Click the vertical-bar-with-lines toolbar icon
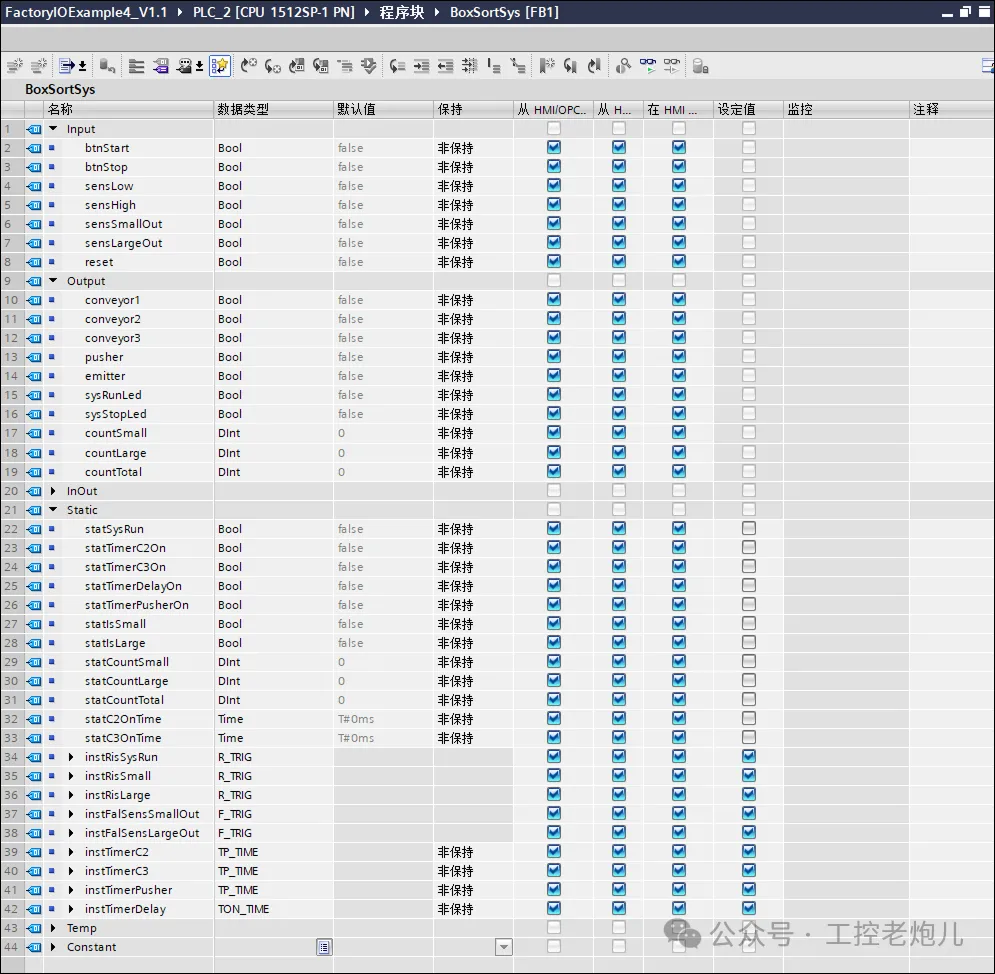Image resolution: width=995 pixels, height=974 pixels. (x=494, y=65)
